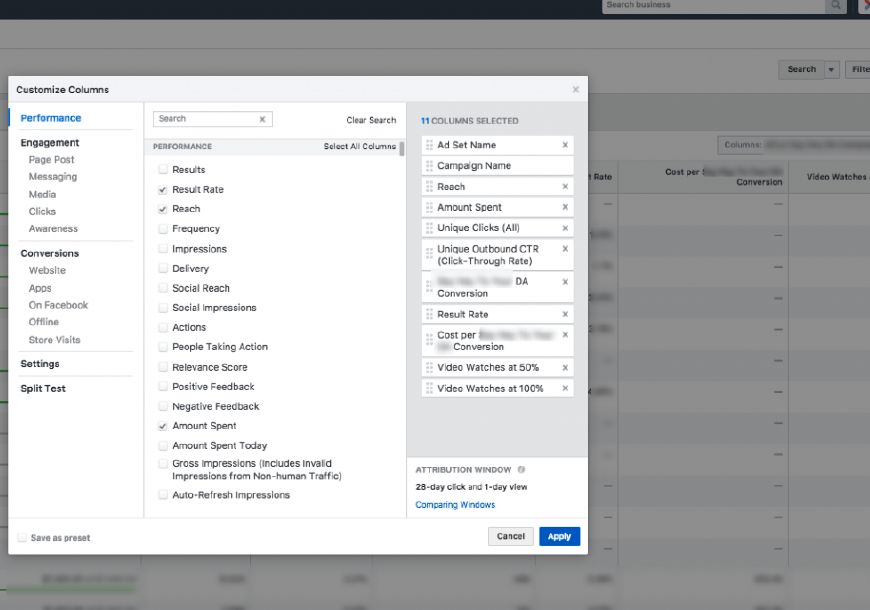The height and width of the screenshot is (610, 870).
Task: Close the Customize Columns dialog
Action: point(575,90)
